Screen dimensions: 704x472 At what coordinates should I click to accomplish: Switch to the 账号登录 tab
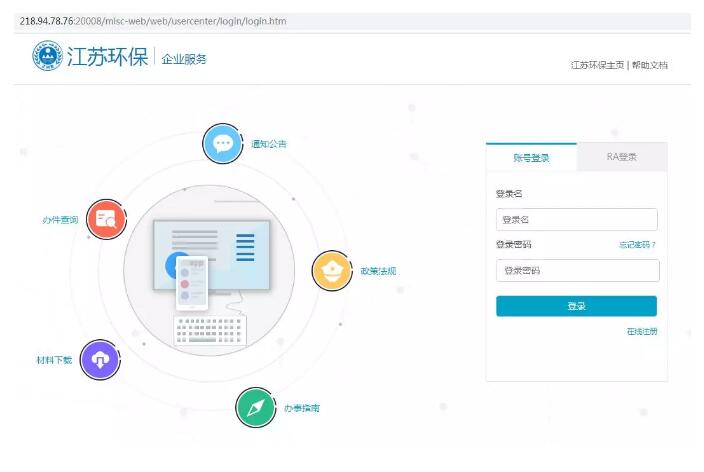coord(531,158)
